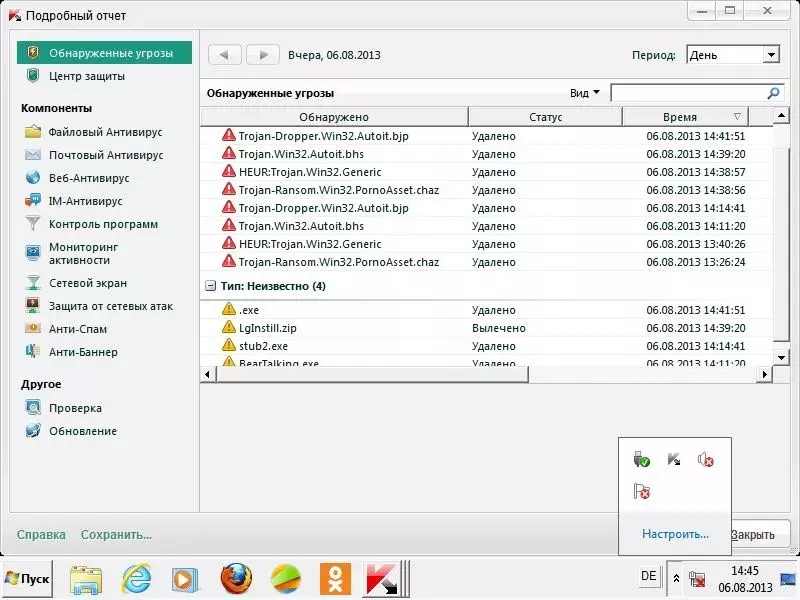Click the Обновление globe icon
The width and height of the screenshot is (800, 600).
tap(33, 431)
